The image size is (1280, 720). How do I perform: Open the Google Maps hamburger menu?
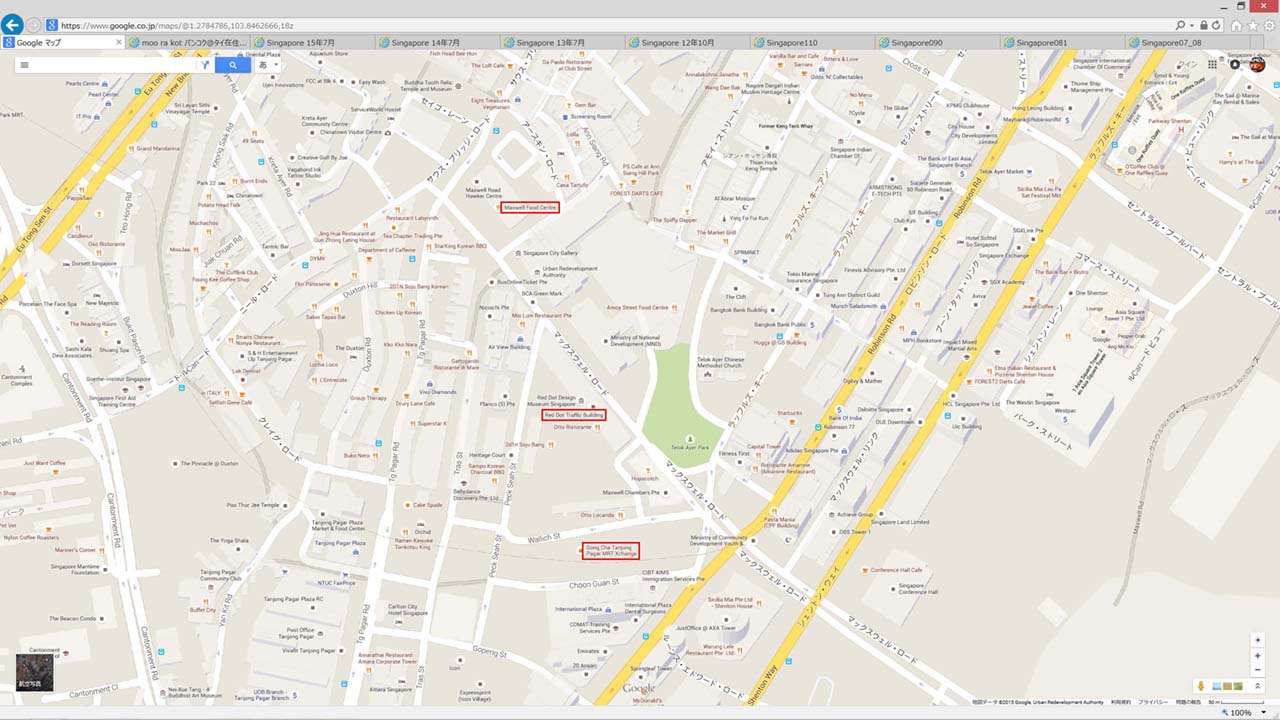[25, 65]
